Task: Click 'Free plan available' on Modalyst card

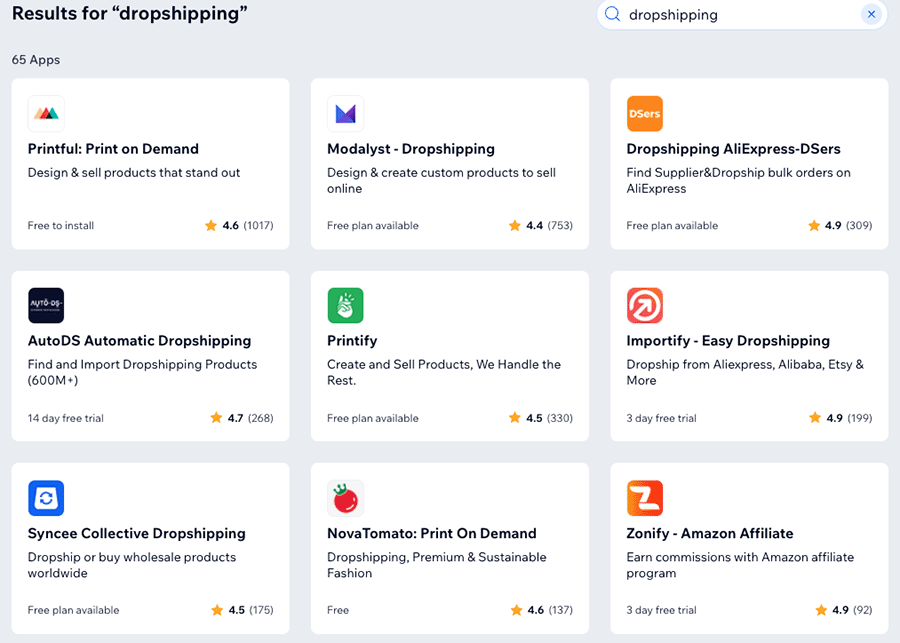Action: point(373,226)
